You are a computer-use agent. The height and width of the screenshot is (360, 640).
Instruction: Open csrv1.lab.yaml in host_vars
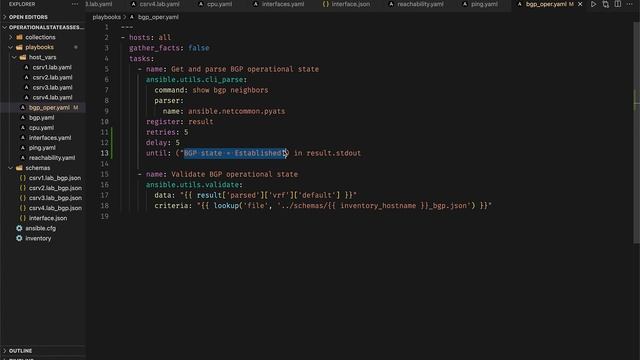point(52,67)
